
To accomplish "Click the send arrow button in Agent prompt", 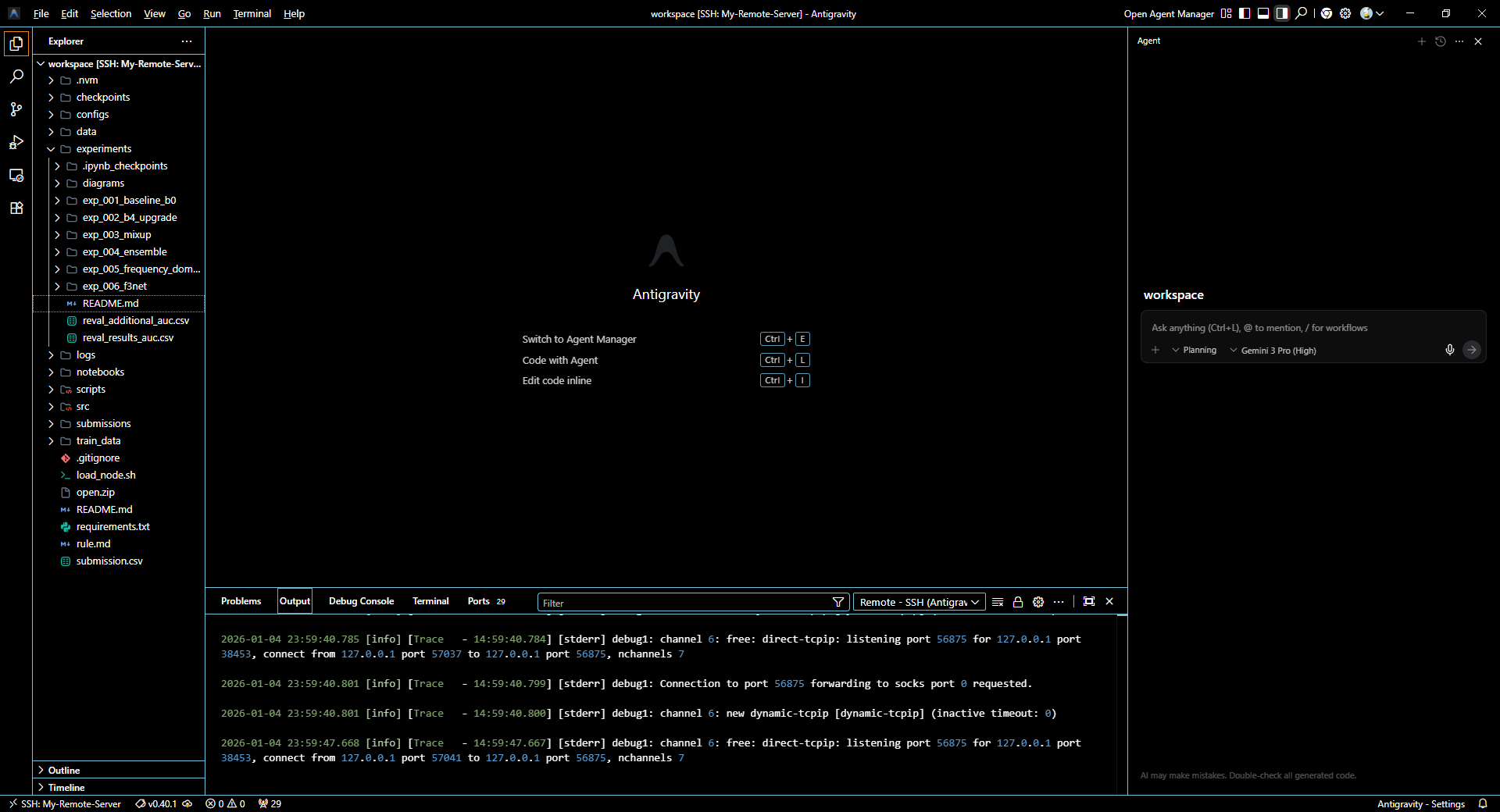I will [x=1472, y=350].
